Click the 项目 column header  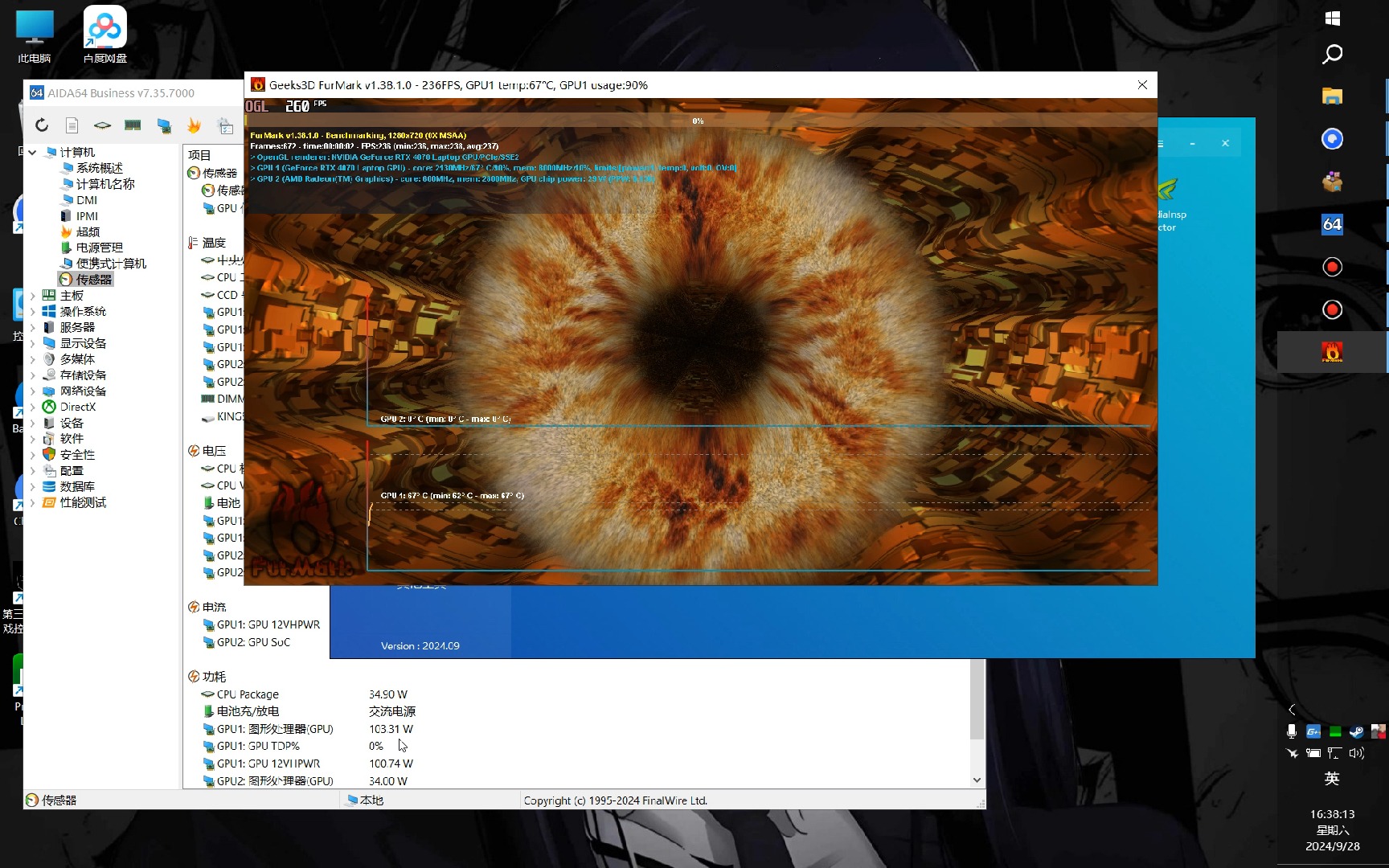pyautogui.click(x=199, y=155)
